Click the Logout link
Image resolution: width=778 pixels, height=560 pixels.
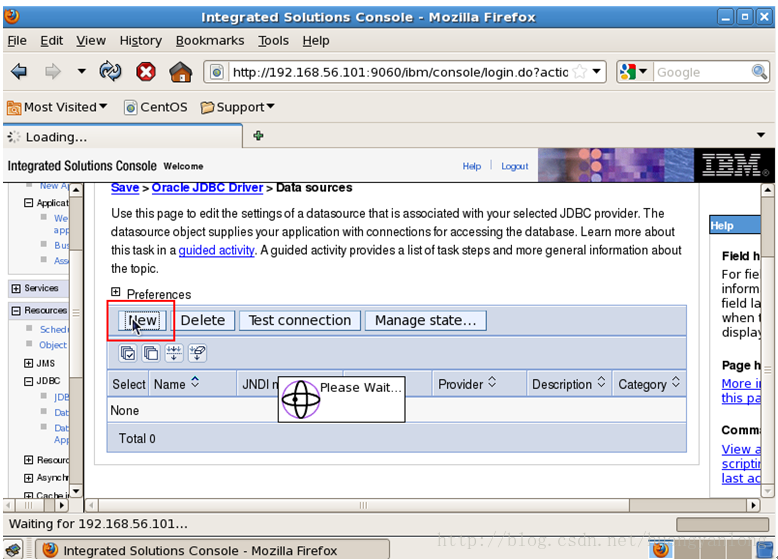515,166
